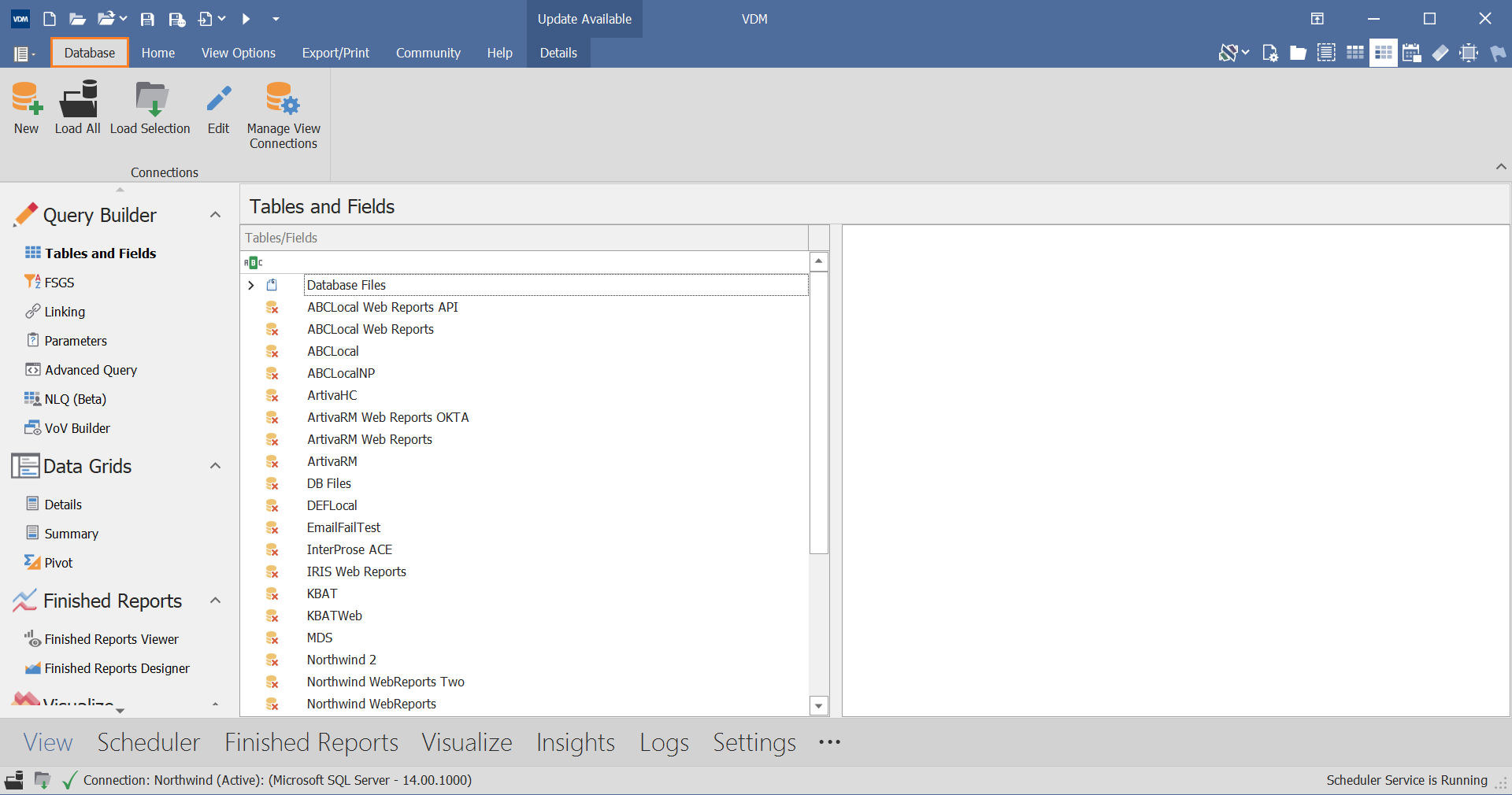Open the recent files folder dropdown arrow
1512x795 pixels.
(x=123, y=19)
